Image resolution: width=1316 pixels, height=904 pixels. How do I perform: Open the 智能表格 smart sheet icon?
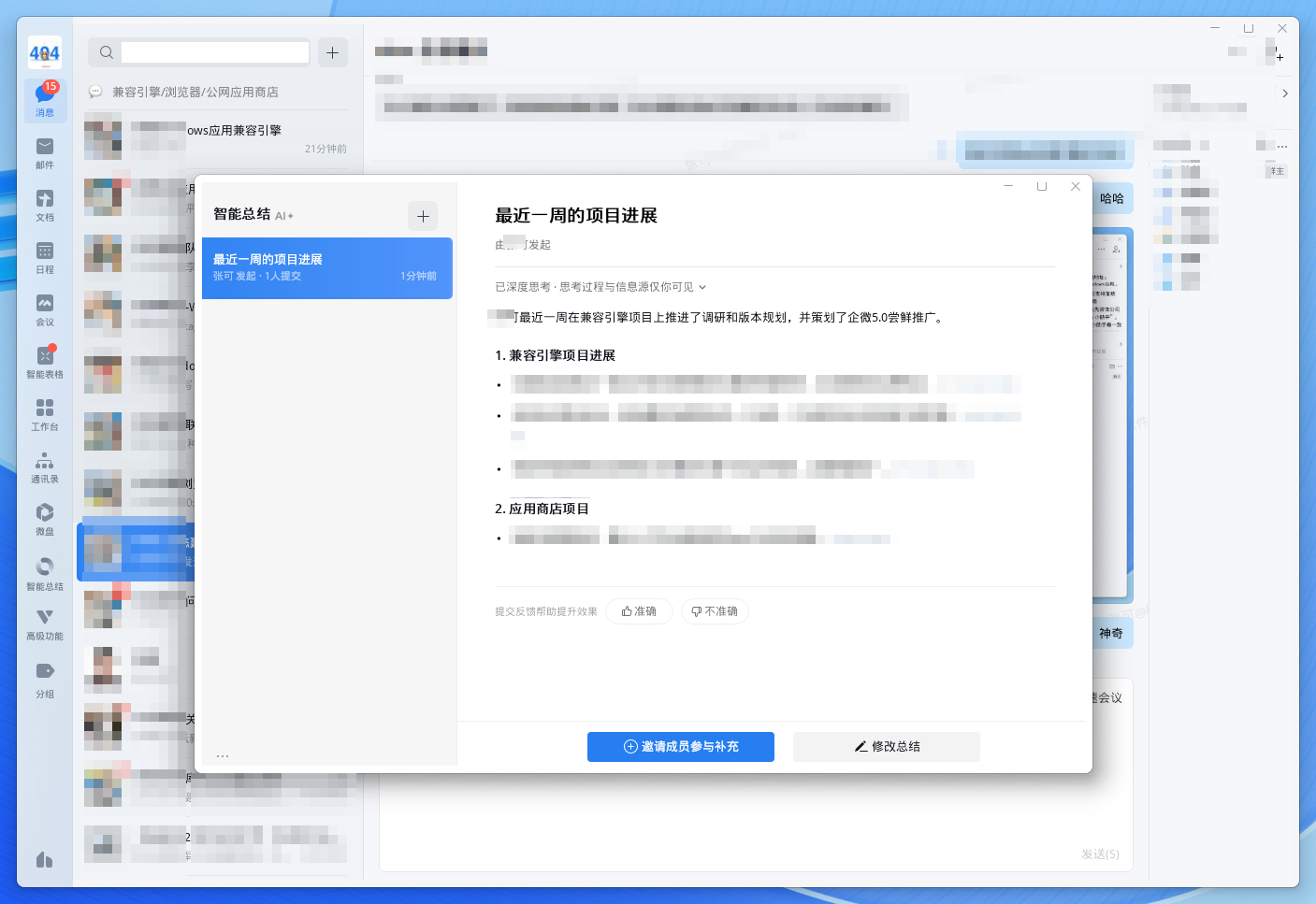[45, 363]
